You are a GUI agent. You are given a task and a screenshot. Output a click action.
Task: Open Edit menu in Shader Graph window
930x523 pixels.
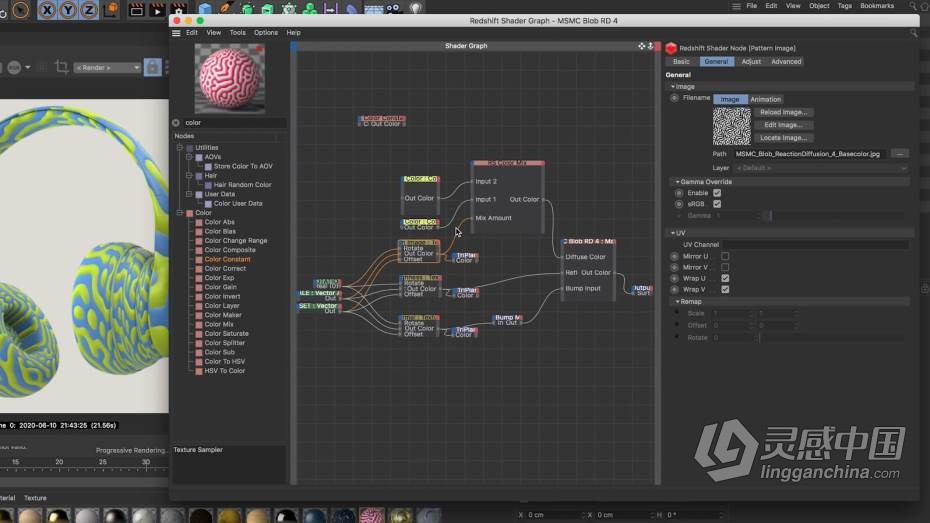point(192,33)
